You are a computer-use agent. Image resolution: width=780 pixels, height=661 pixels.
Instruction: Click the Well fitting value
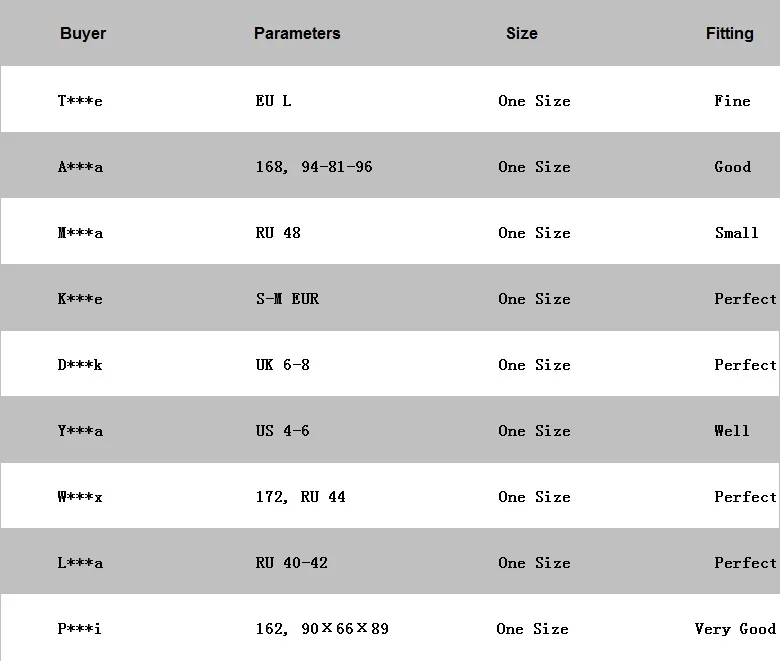732,431
